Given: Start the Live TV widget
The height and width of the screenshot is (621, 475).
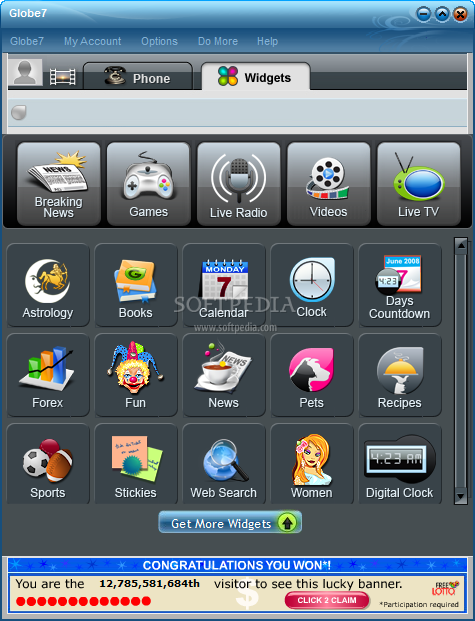Looking at the screenshot, I should pyautogui.click(x=418, y=184).
